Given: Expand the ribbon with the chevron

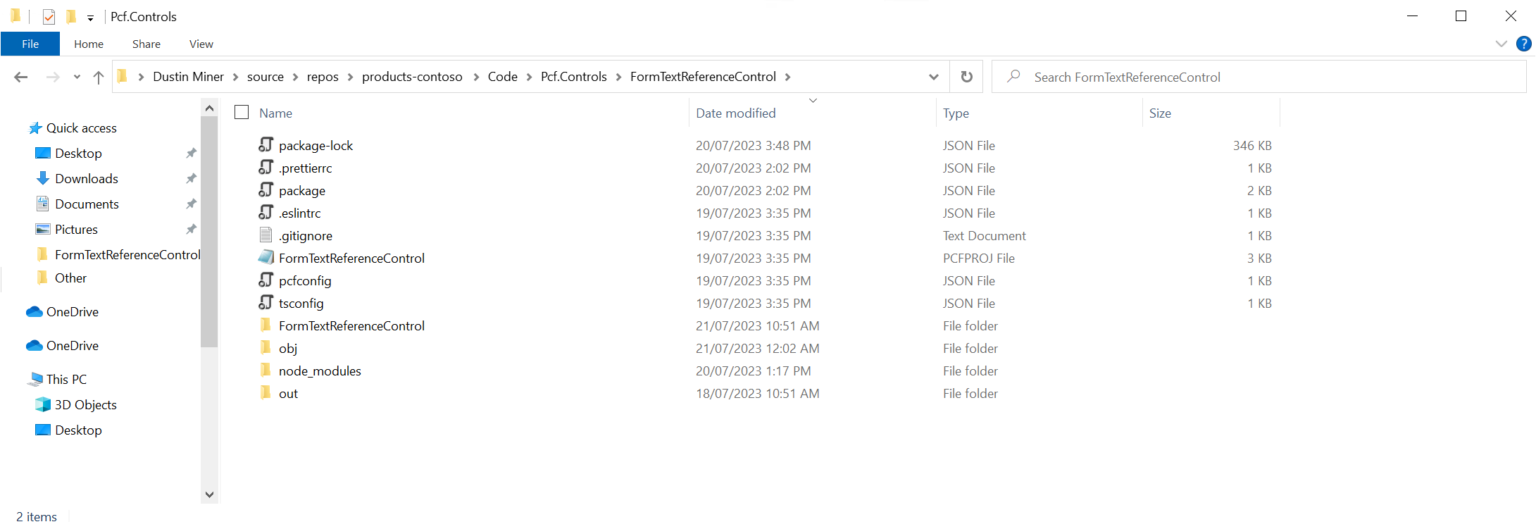Looking at the screenshot, I should coord(1501,43).
